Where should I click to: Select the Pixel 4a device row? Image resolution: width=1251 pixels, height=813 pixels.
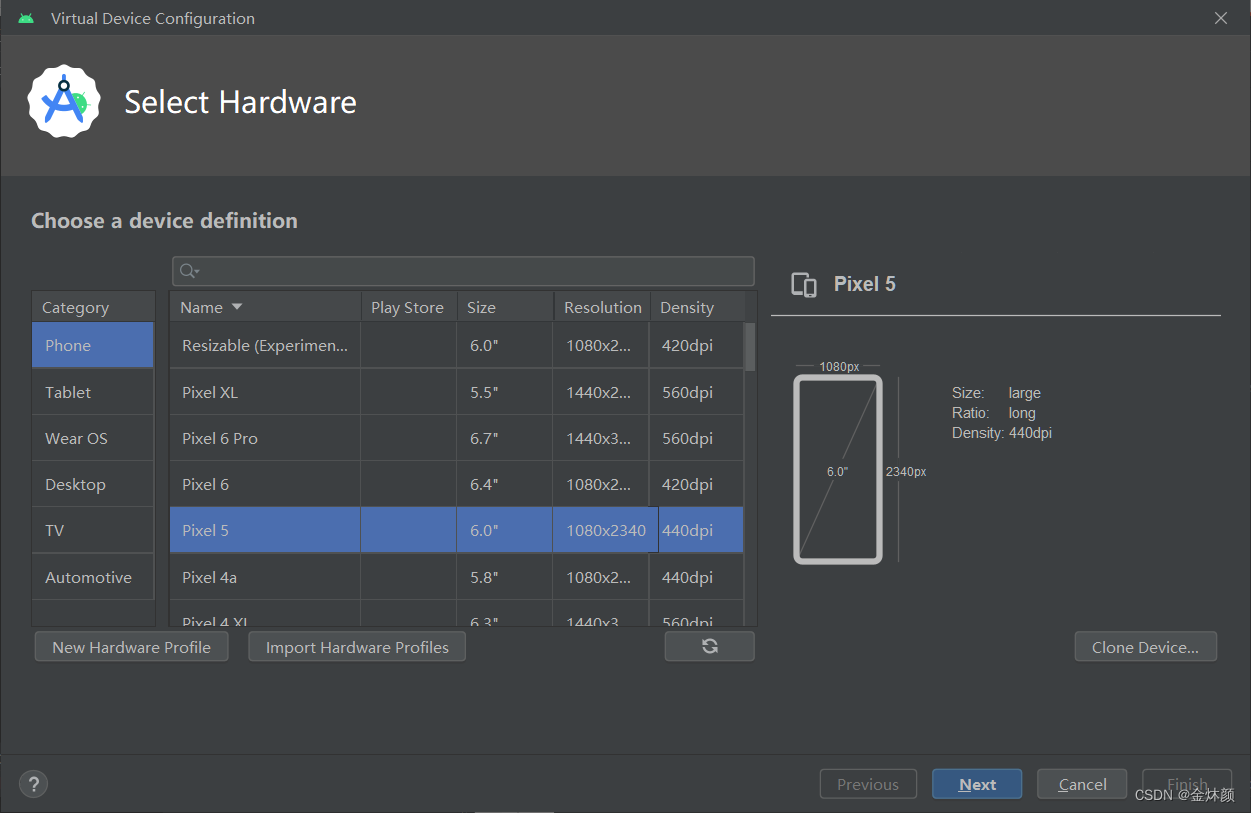[x=457, y=577]
